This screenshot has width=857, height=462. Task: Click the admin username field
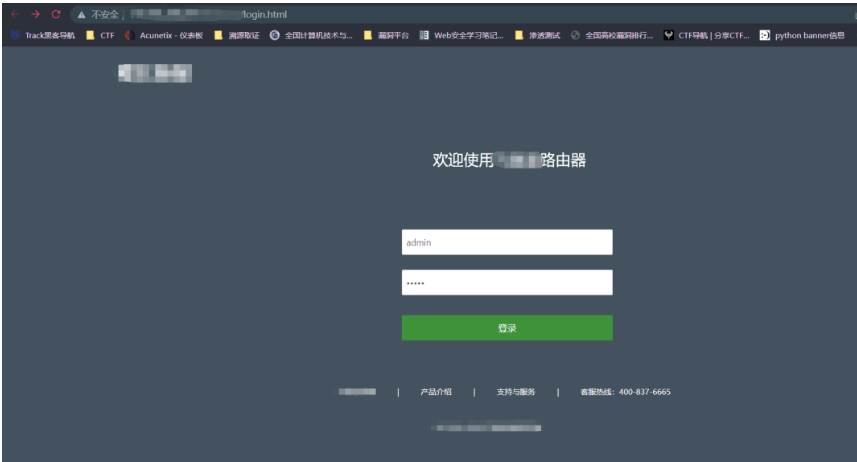click(x=507, y=242)
